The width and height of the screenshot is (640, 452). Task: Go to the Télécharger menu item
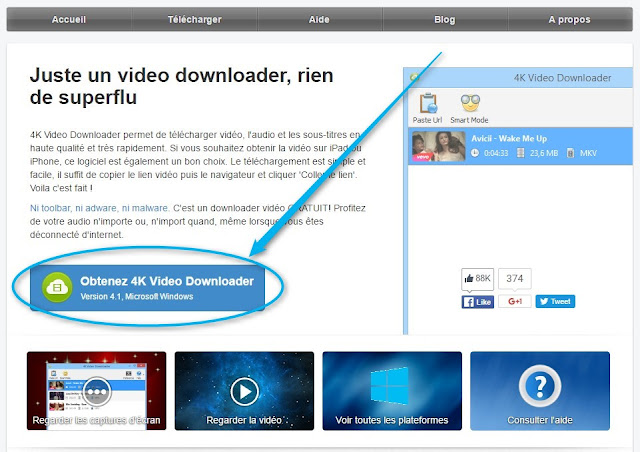(195, 19)
